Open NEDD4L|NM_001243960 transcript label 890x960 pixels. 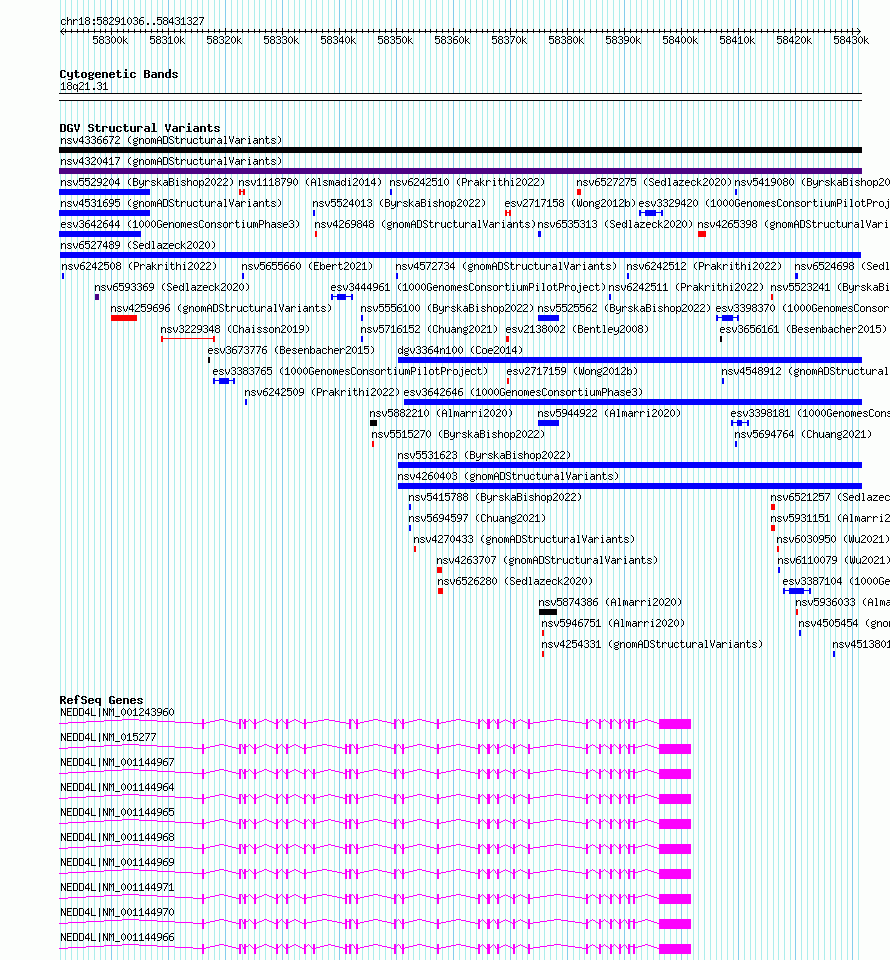[117, 713]
